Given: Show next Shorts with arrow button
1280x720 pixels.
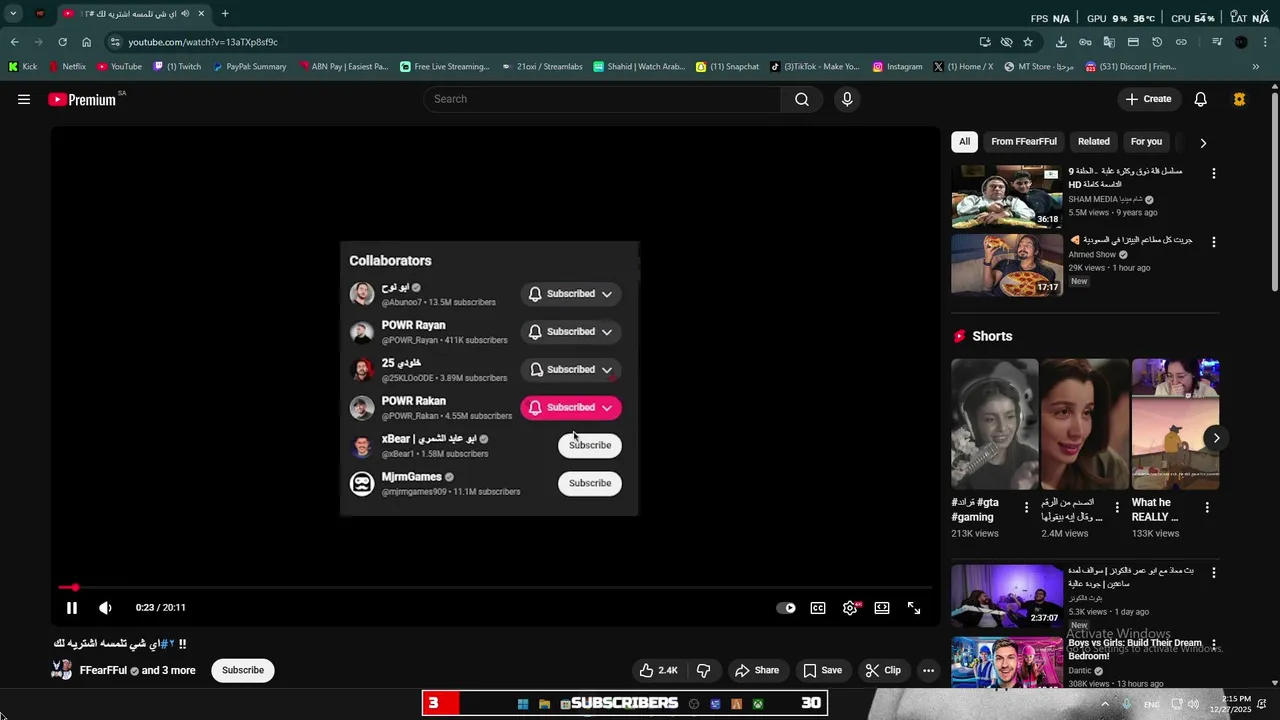Looking at the screenshot, I should point(1216,438).
